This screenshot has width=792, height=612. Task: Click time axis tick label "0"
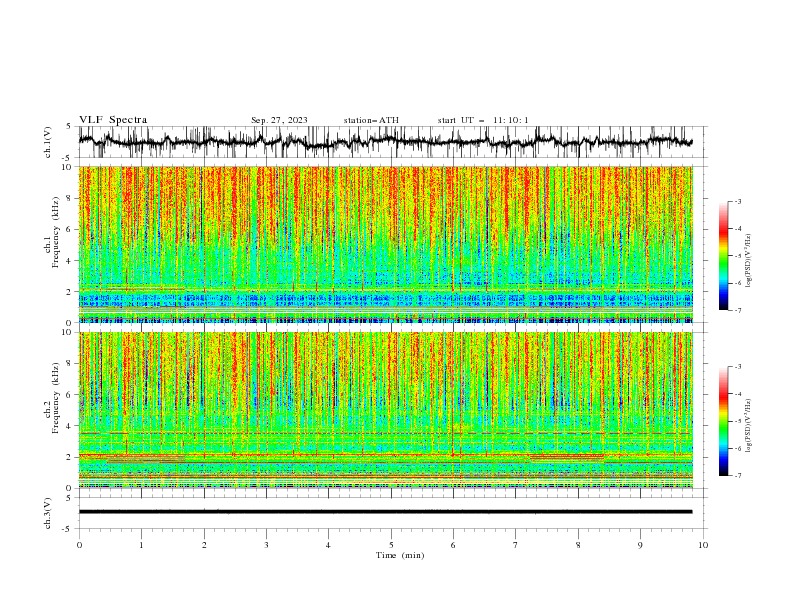point(79,545)
